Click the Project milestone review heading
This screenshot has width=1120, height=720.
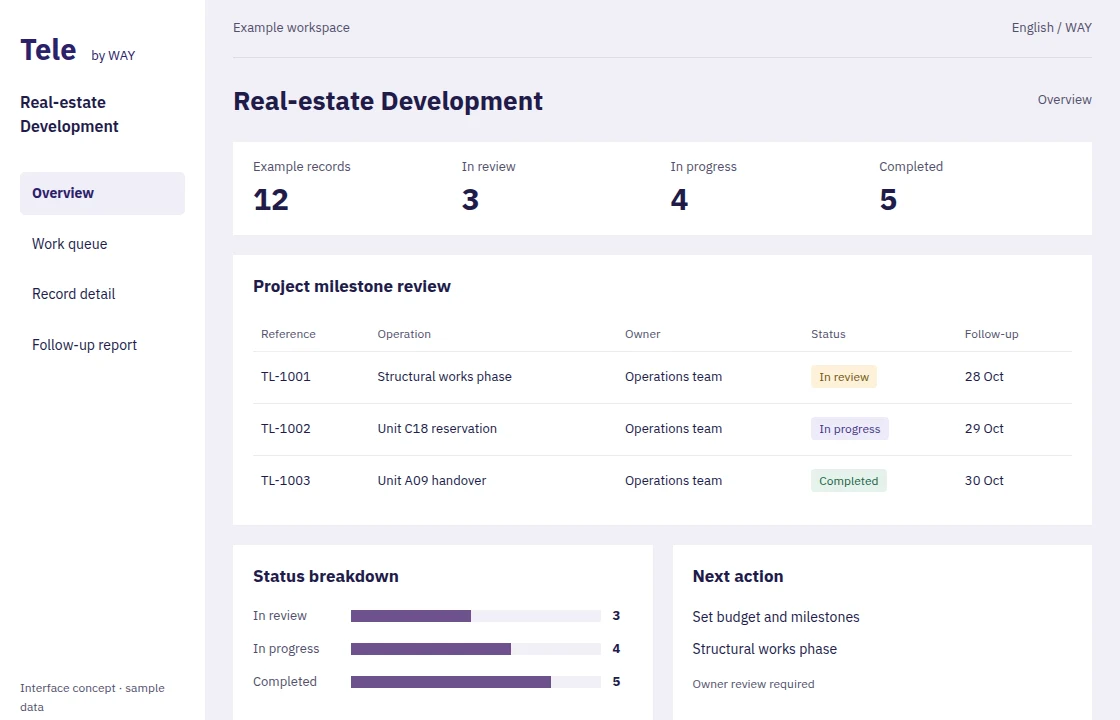pyautogui.click(x=351, y=286)
